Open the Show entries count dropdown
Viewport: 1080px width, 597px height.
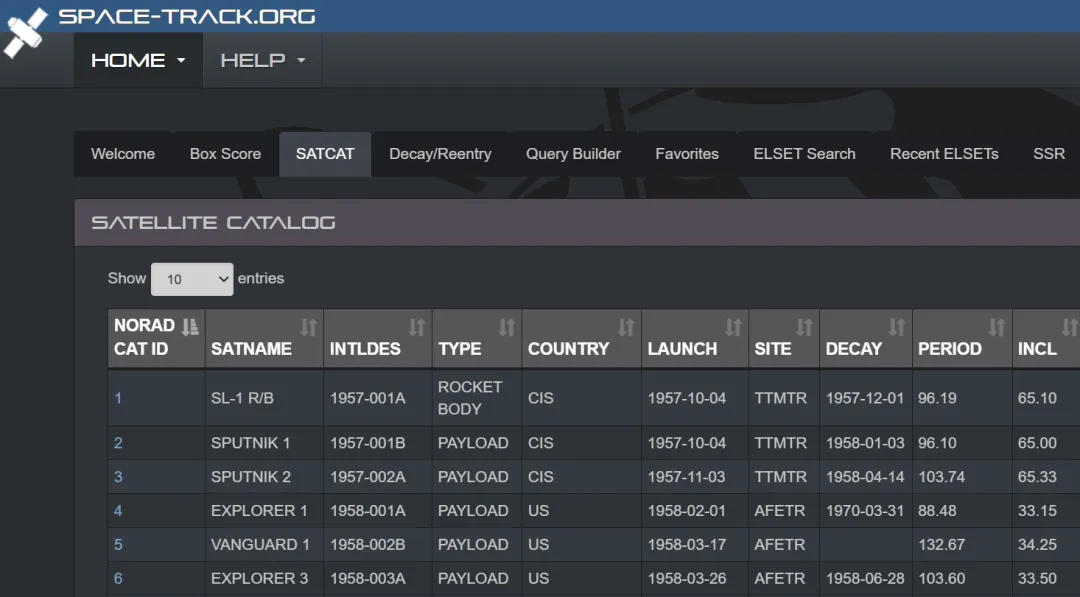(192, 279)
